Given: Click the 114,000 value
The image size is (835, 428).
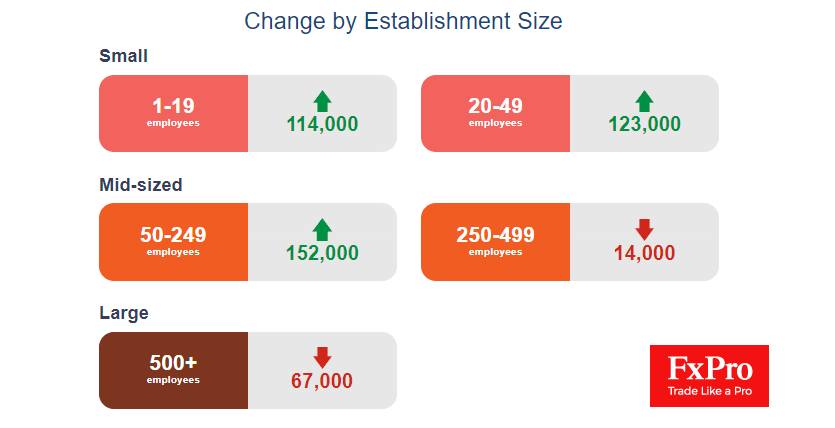Looking at the screenshot, I should [x=322, y=125].
